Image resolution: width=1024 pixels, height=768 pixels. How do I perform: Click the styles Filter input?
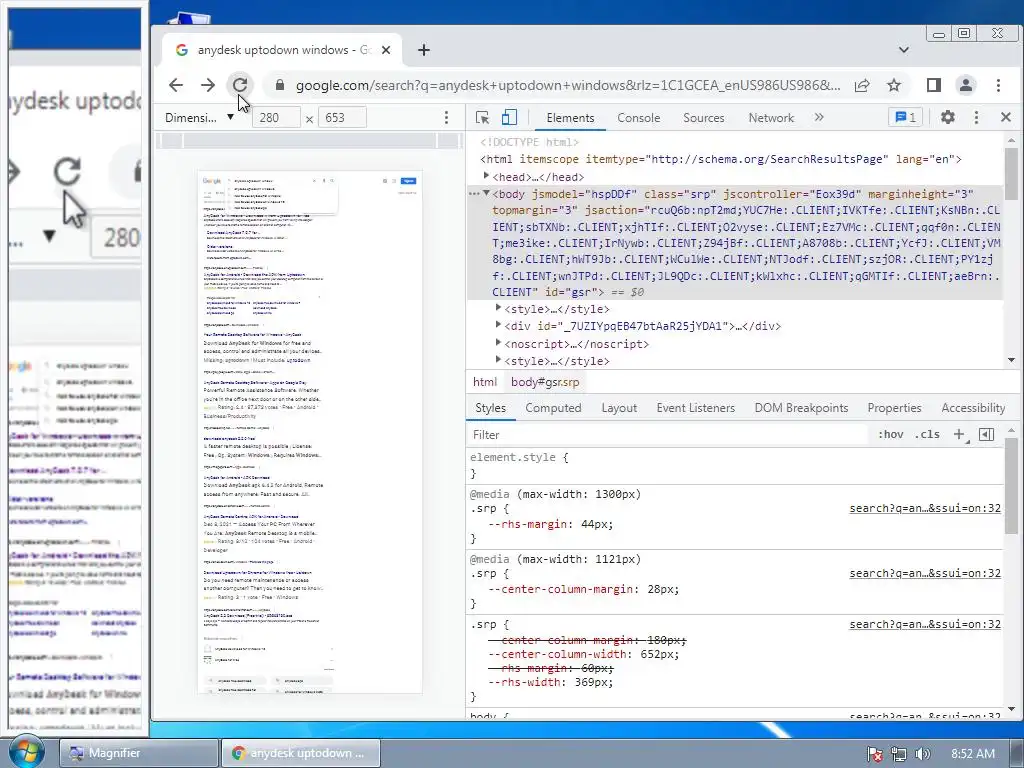point(668,435)
